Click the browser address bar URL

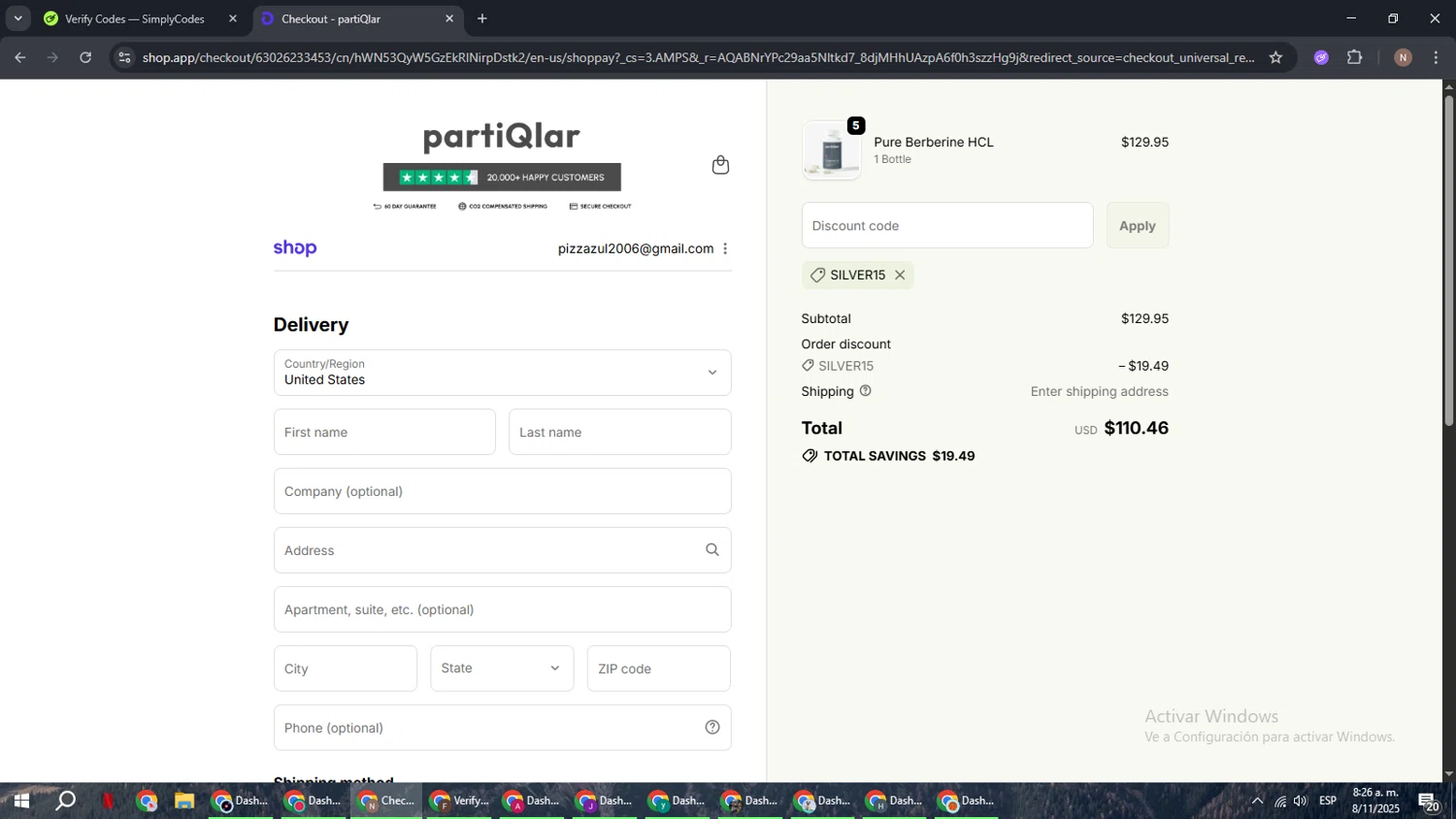coord(698,57)
